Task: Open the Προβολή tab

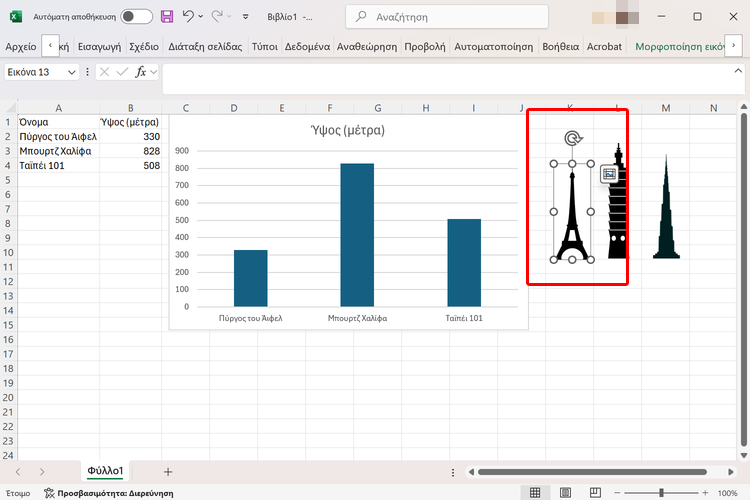Action: (424, 46)
